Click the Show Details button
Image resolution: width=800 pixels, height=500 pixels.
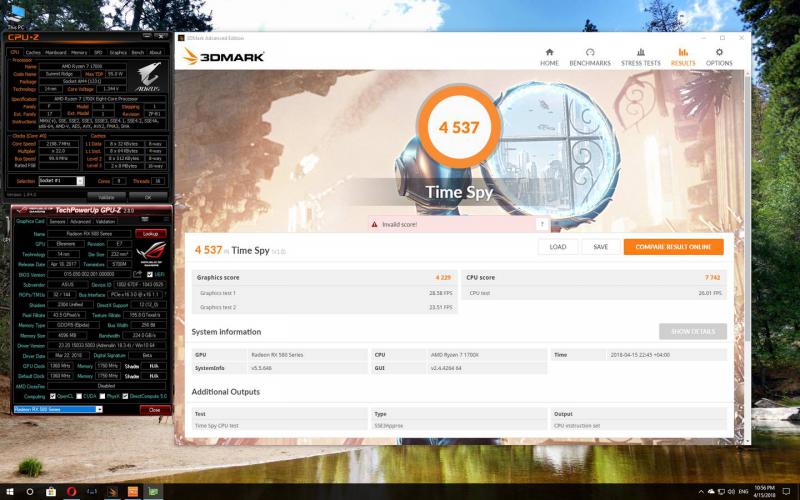pyautogui.click(x=692, y=331)
